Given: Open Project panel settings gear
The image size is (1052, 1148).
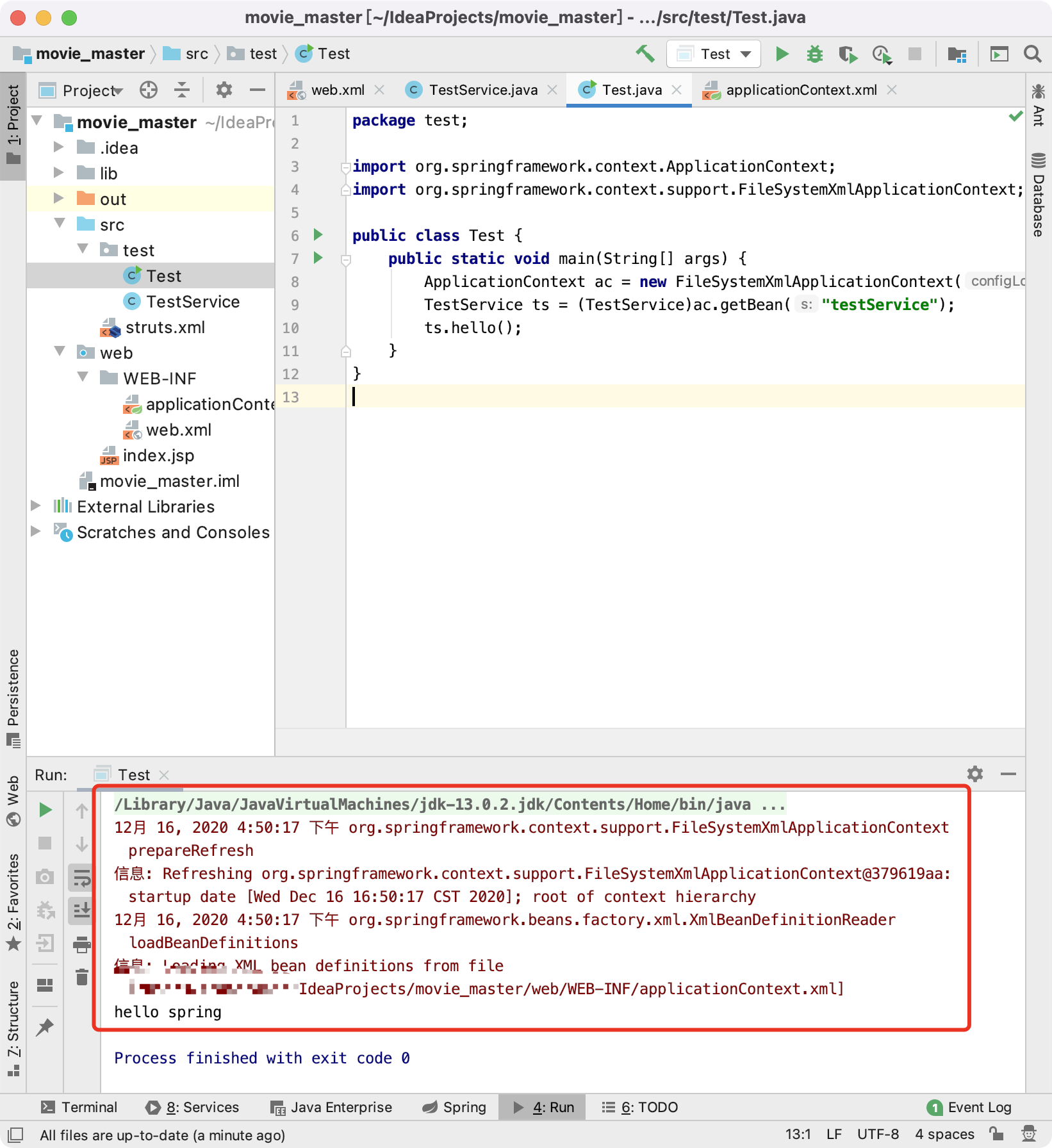Looking at the screenshot, I should 224,90.
